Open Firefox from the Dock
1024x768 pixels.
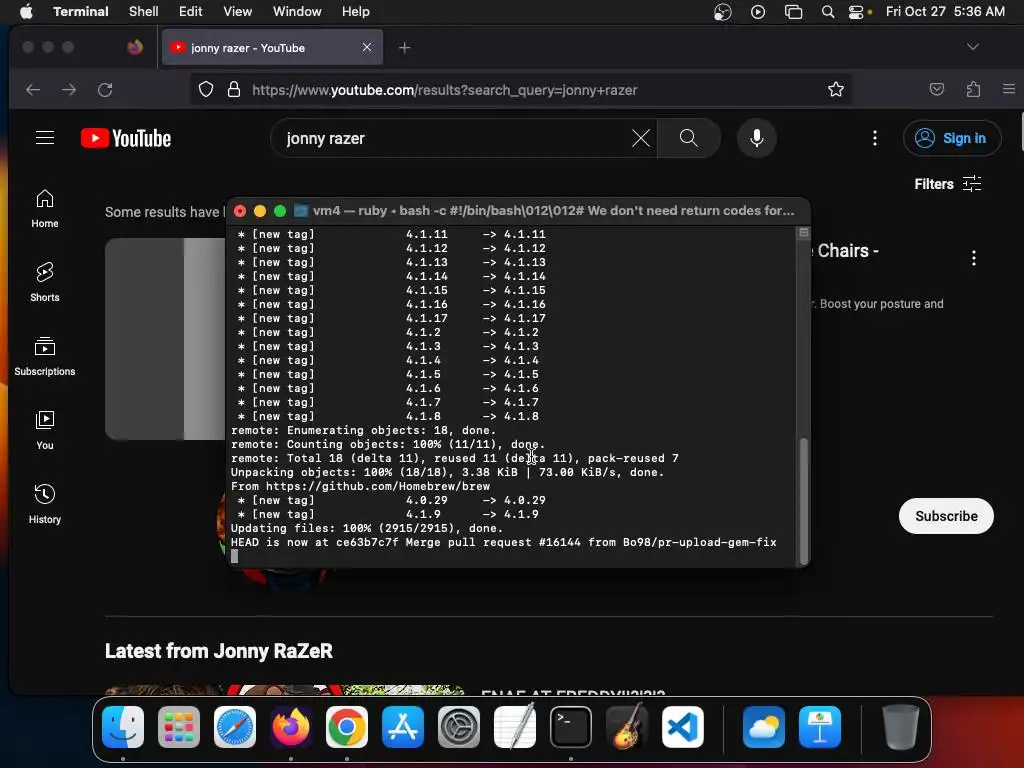coord(291,727)
